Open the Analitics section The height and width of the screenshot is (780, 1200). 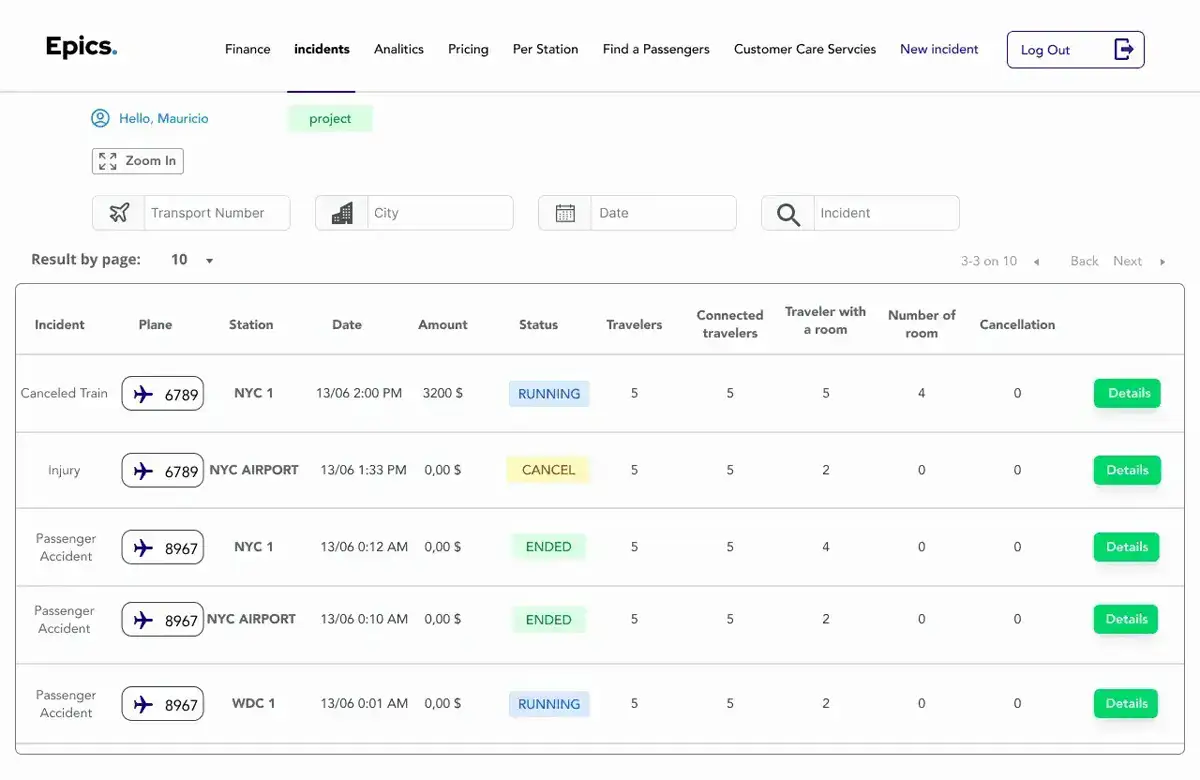pyautogui.click(x=398, y=48)
